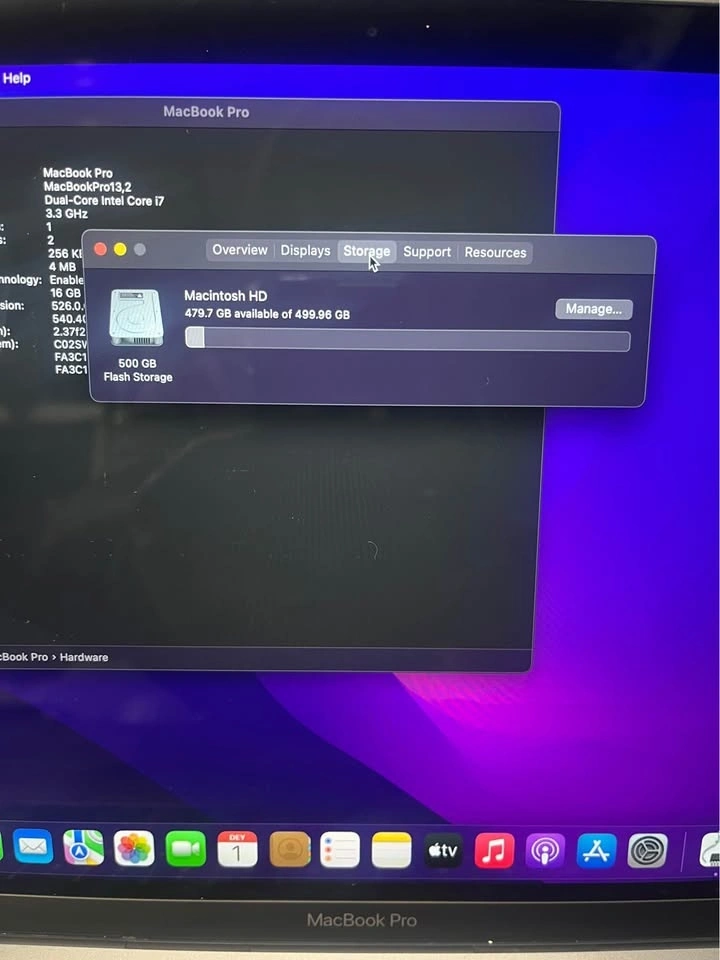Click the Manage... storage button

click(x=593, y=309)
